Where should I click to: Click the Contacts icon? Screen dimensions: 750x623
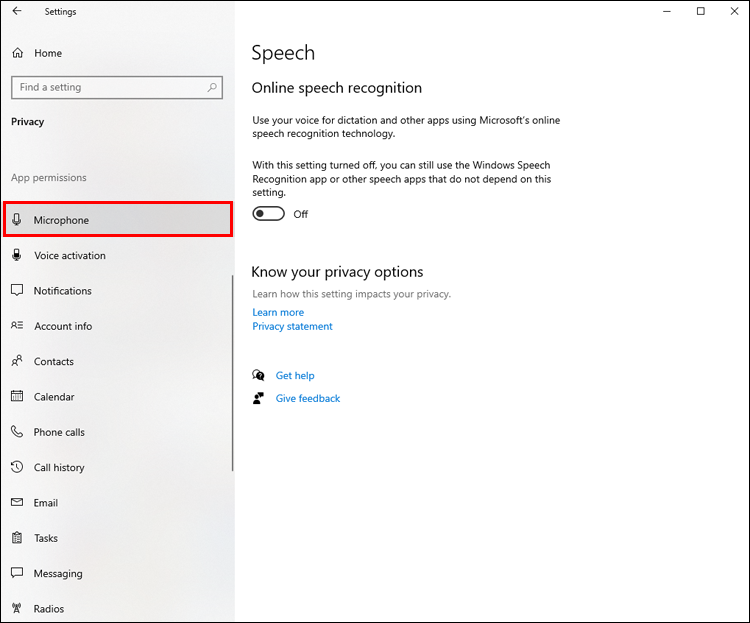pyautogui.click(x=17, y=361)
